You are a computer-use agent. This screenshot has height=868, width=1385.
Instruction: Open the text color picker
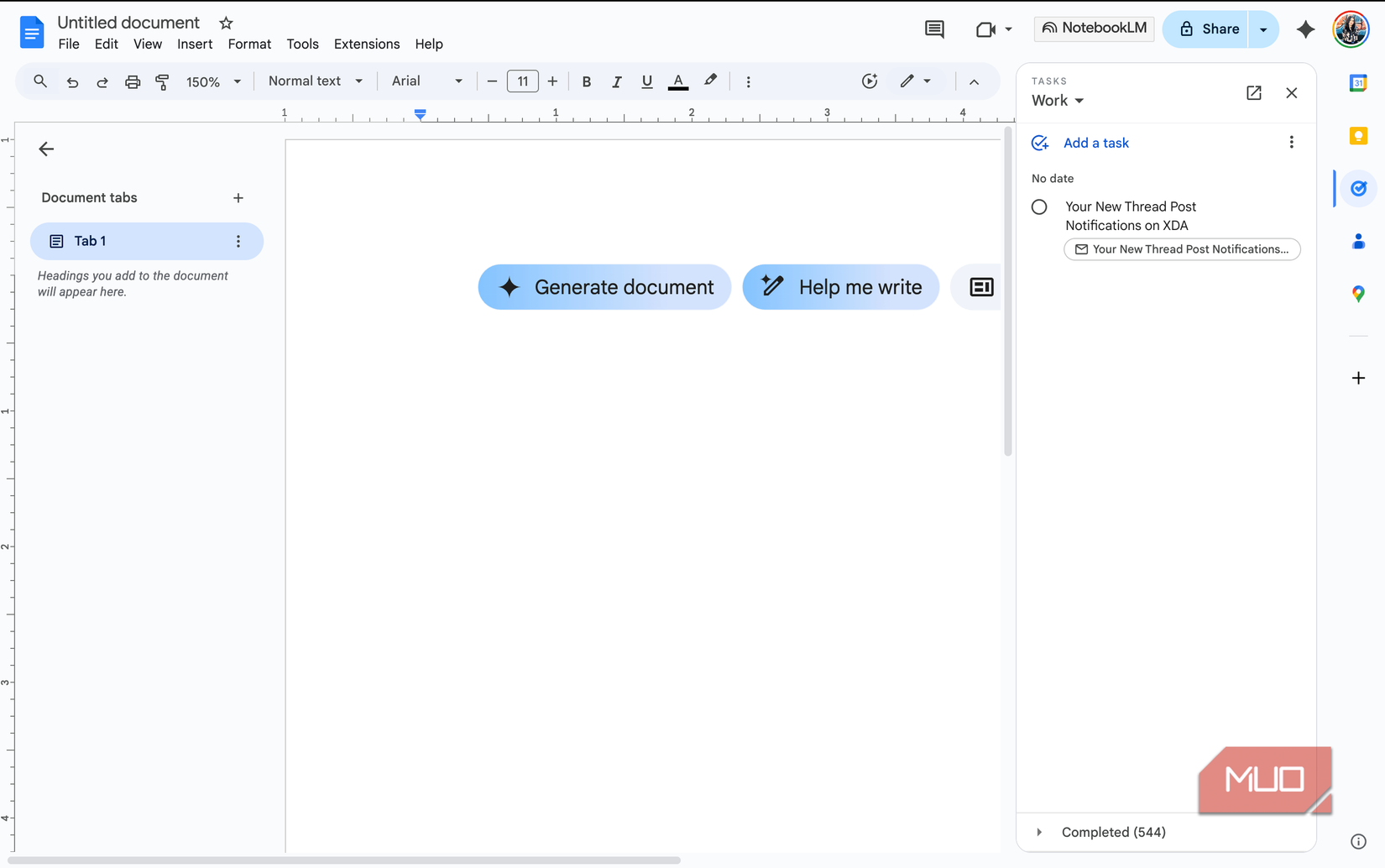pos(677,81)
